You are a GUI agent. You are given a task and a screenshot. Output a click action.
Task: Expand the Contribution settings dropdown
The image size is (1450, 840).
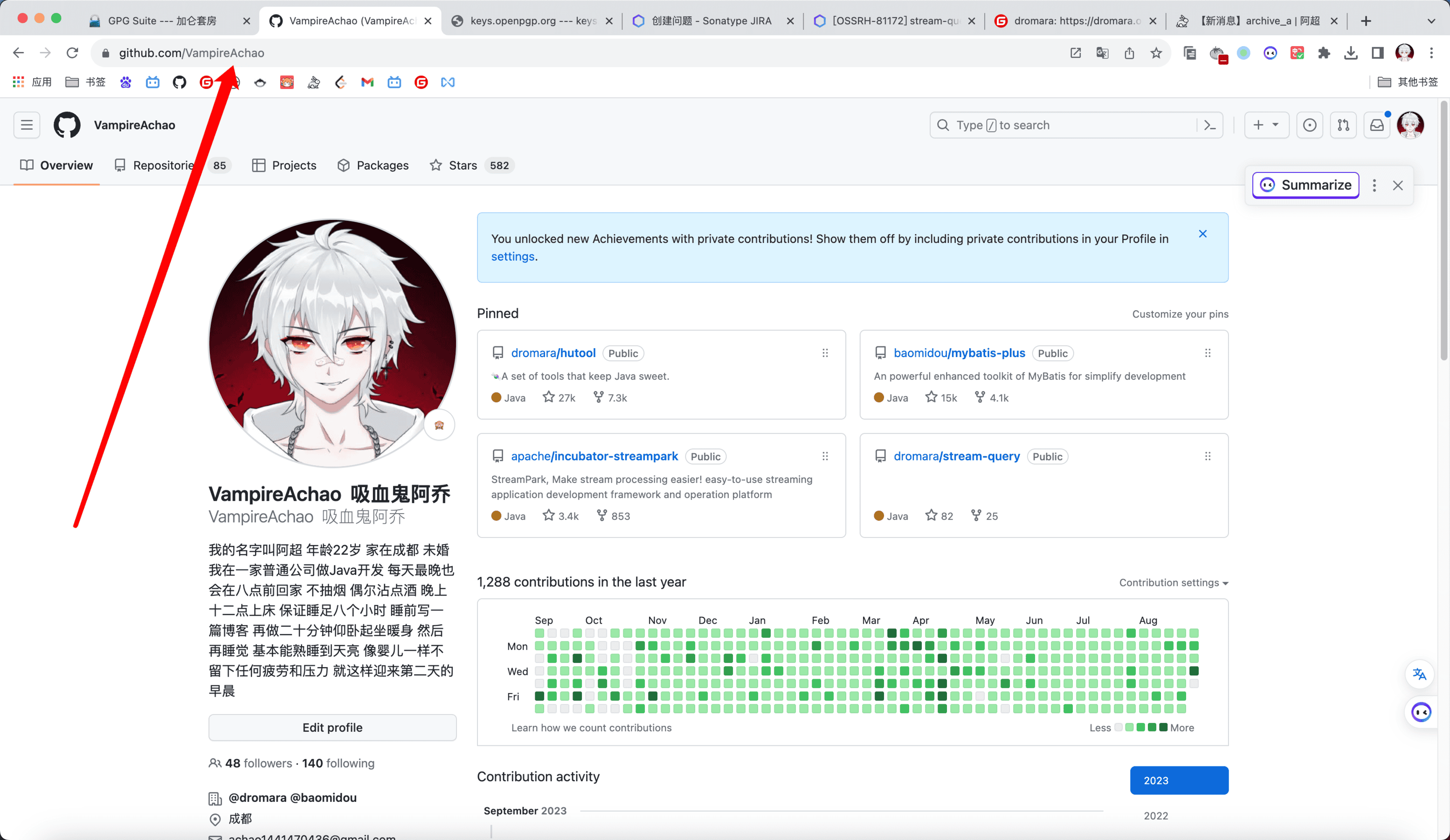pos(1173,582)
